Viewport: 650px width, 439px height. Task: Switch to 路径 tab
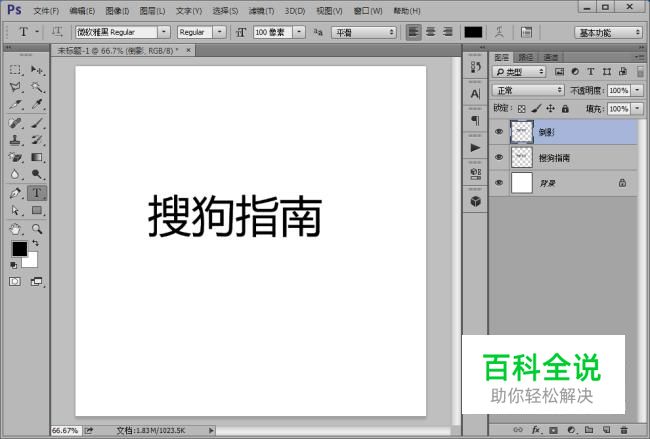click(526, 57)
